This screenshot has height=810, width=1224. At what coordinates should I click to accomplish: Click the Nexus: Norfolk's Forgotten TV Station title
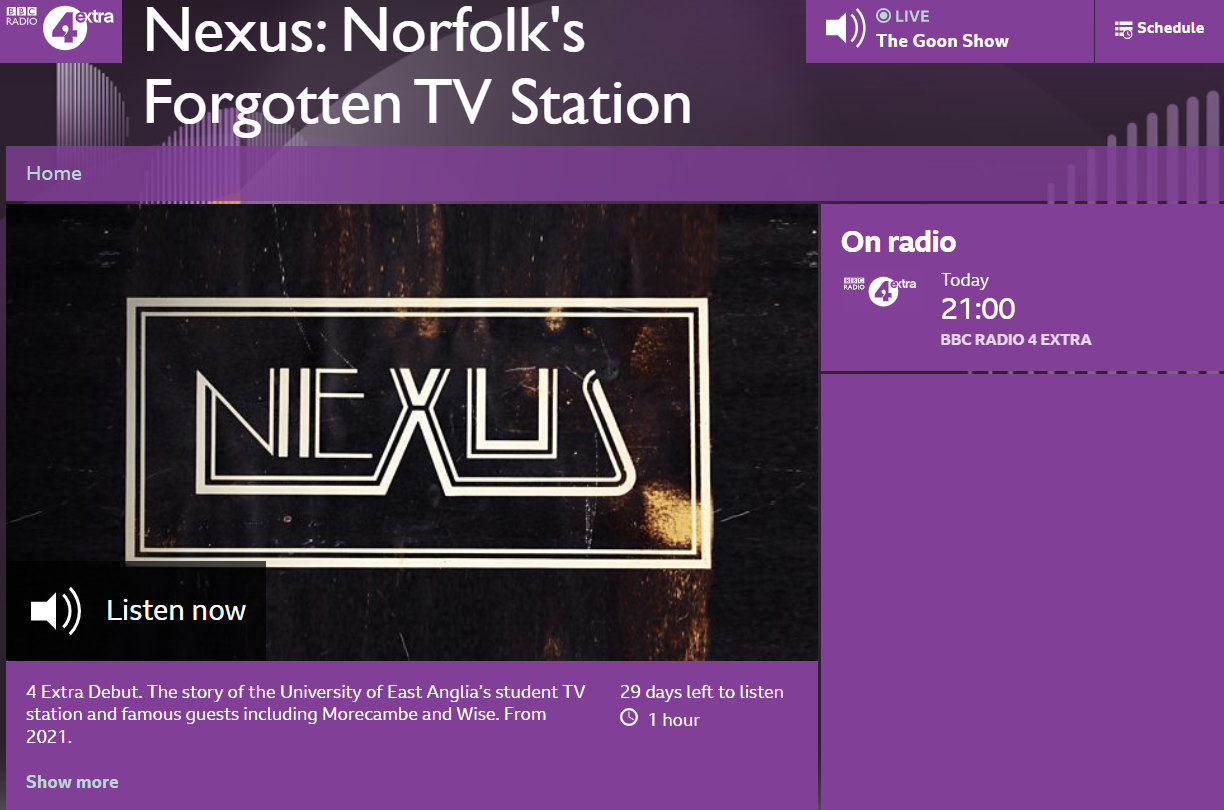[418, 67]
